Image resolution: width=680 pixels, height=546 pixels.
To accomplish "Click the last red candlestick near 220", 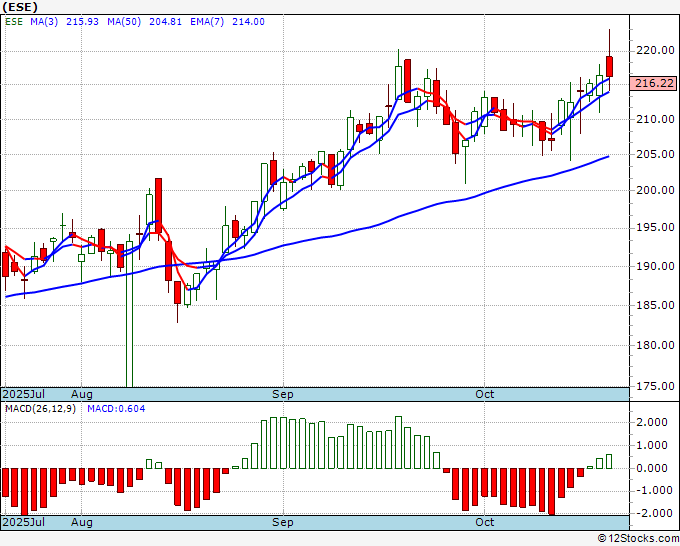I will (609, 66).
